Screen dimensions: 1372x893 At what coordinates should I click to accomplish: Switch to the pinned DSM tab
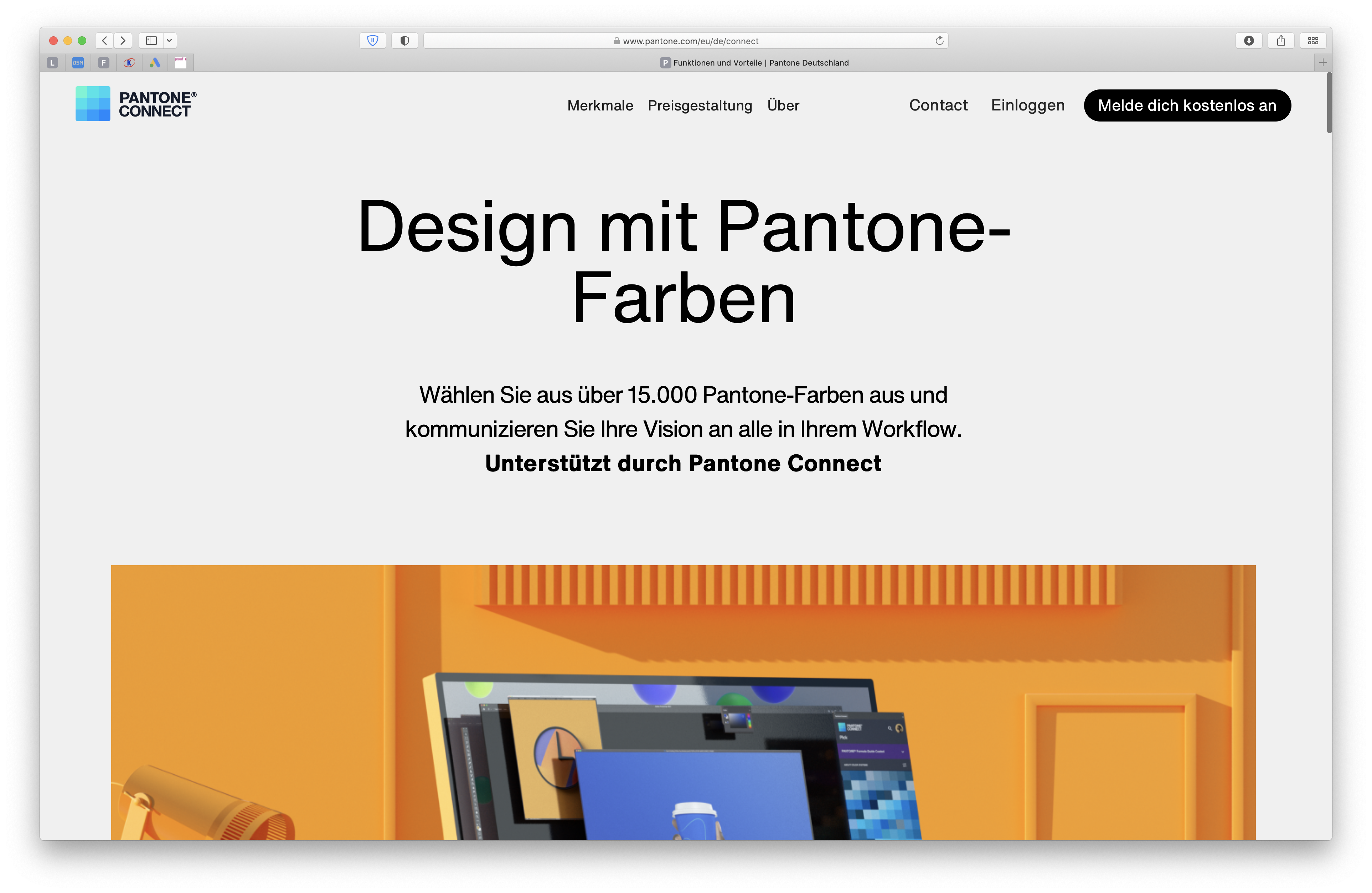click(x=78, y=63)
